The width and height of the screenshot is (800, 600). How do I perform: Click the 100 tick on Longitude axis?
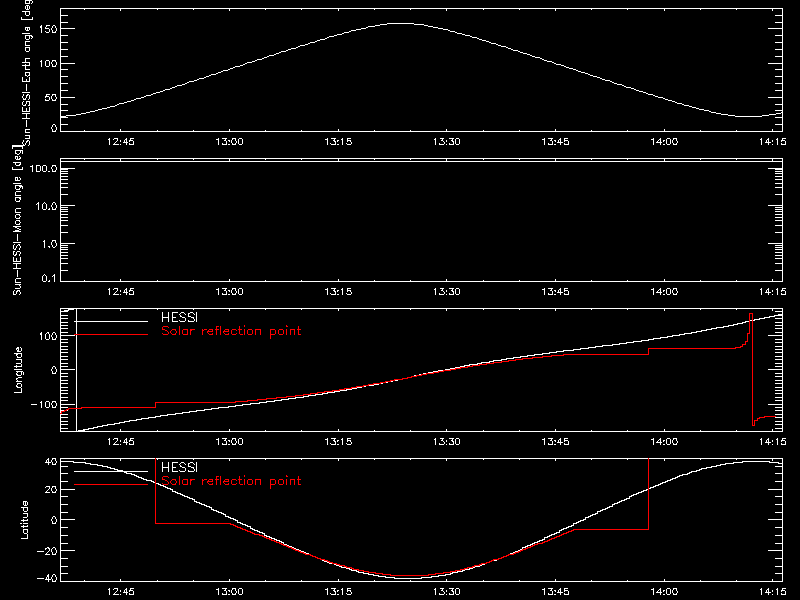coord(47,336)
